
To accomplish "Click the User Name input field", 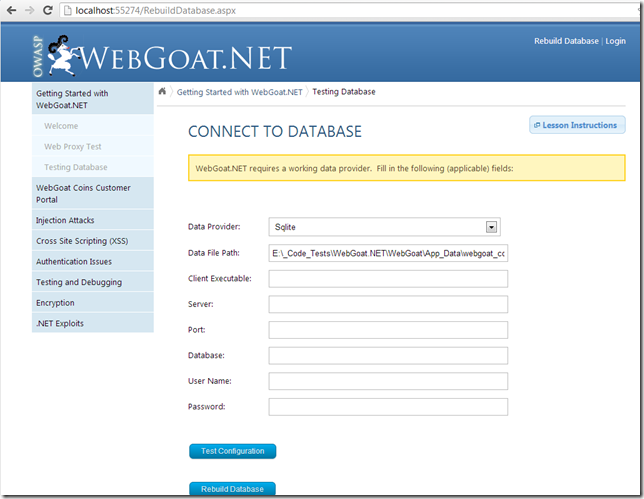I will pos(388,381).
